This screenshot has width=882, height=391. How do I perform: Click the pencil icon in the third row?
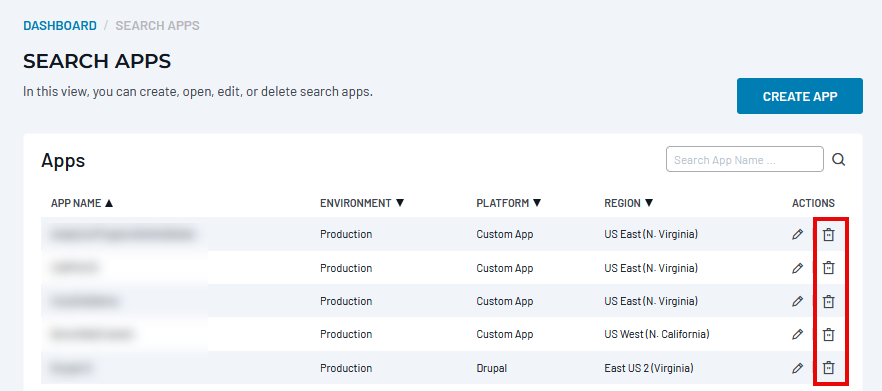[x=797, y=302]
